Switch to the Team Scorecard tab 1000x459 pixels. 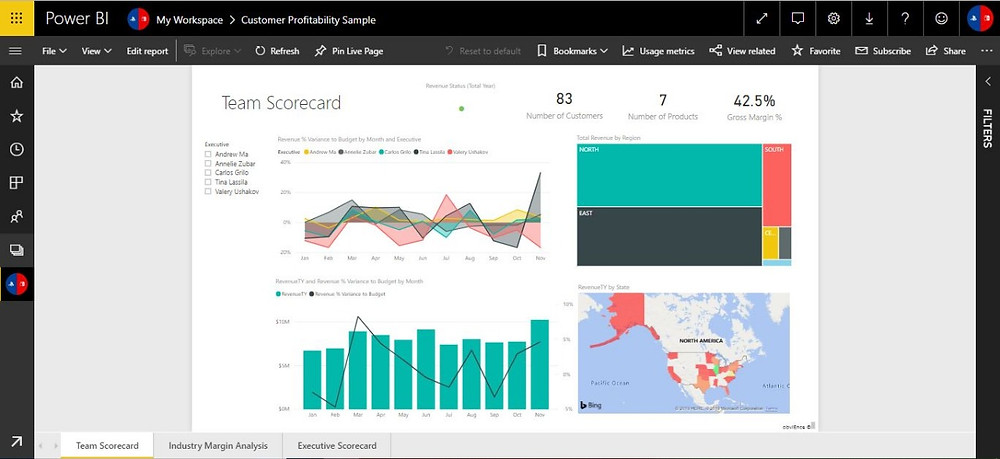pyautogui.click(x=107, y=446)
